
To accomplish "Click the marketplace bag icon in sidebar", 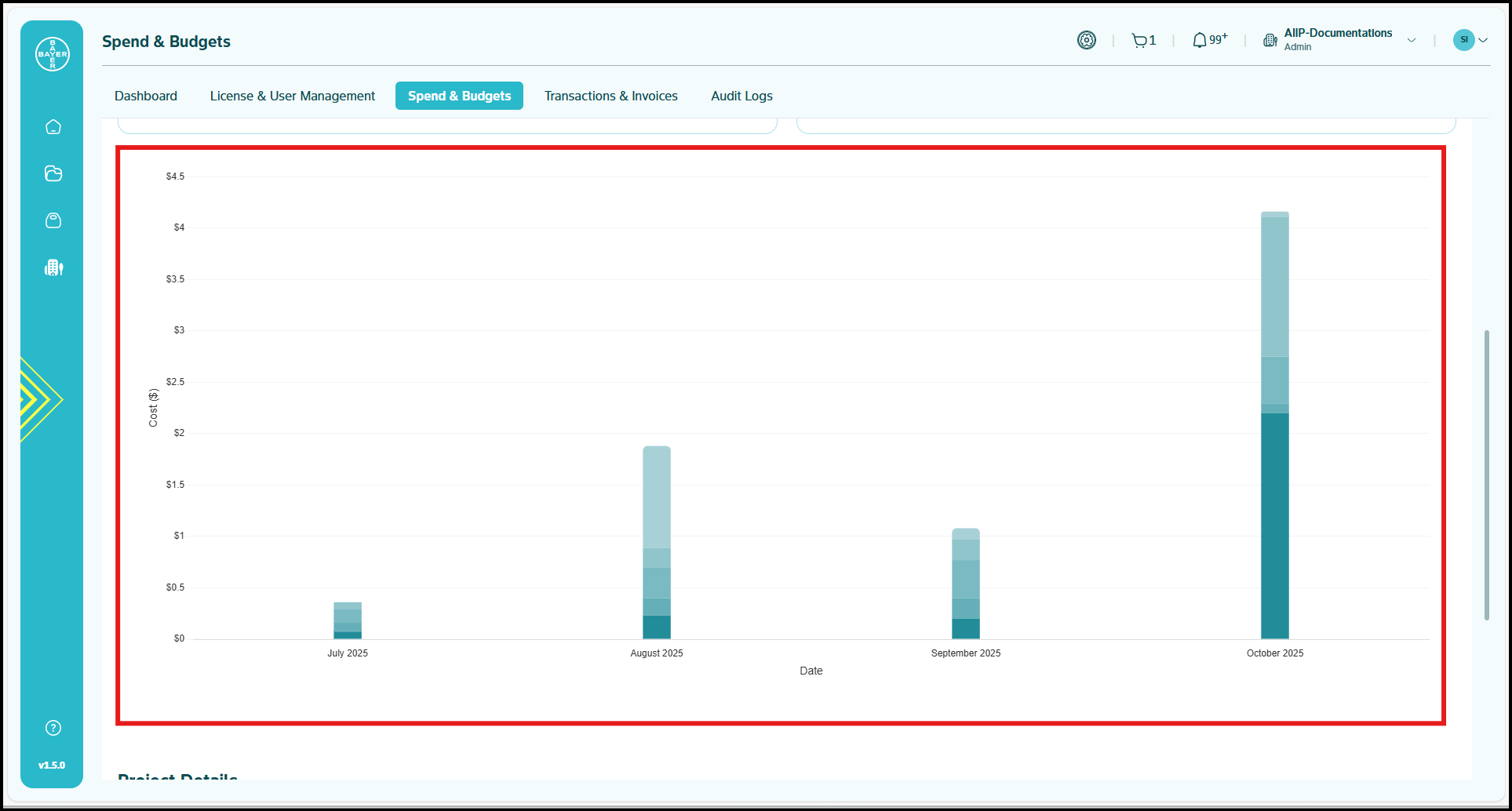I will click(53, 220).
